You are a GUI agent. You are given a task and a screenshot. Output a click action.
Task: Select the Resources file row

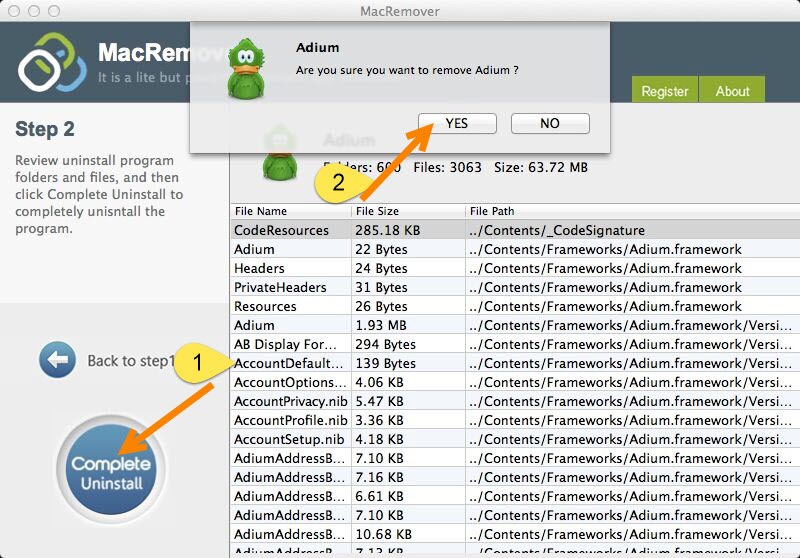(x=515, y=306)
